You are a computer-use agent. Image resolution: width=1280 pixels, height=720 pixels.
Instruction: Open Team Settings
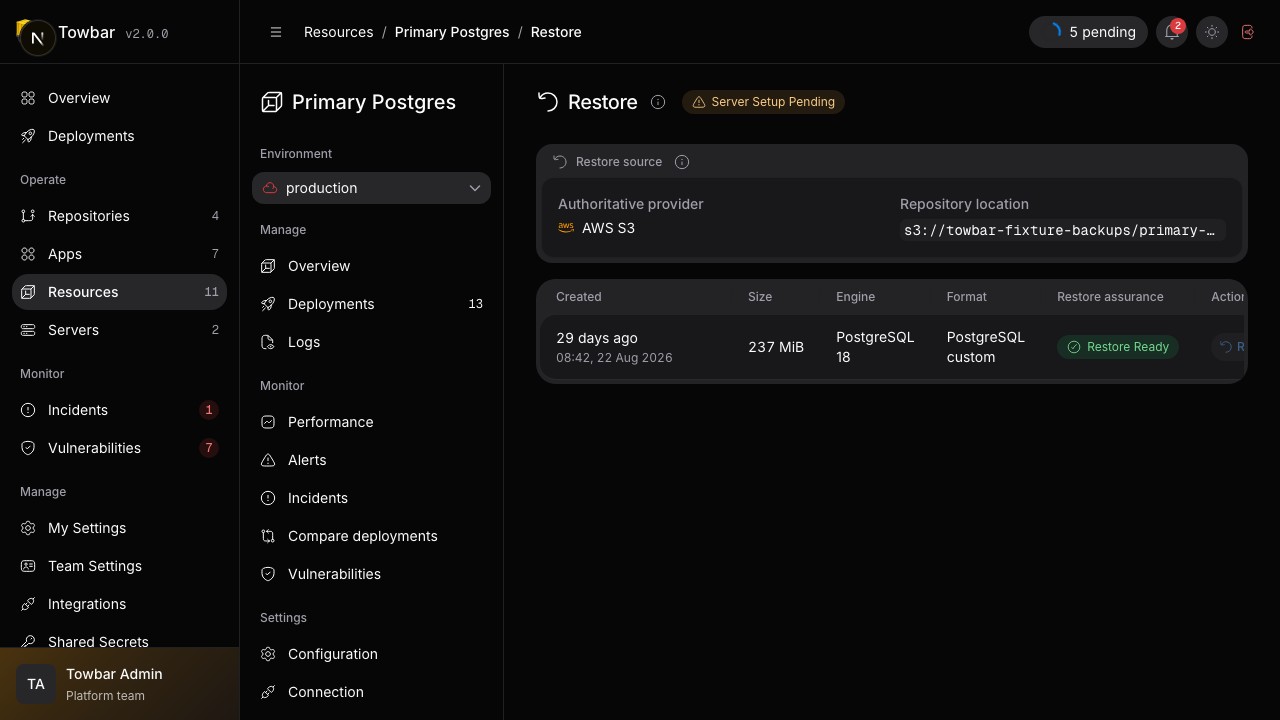pos(120,566)
